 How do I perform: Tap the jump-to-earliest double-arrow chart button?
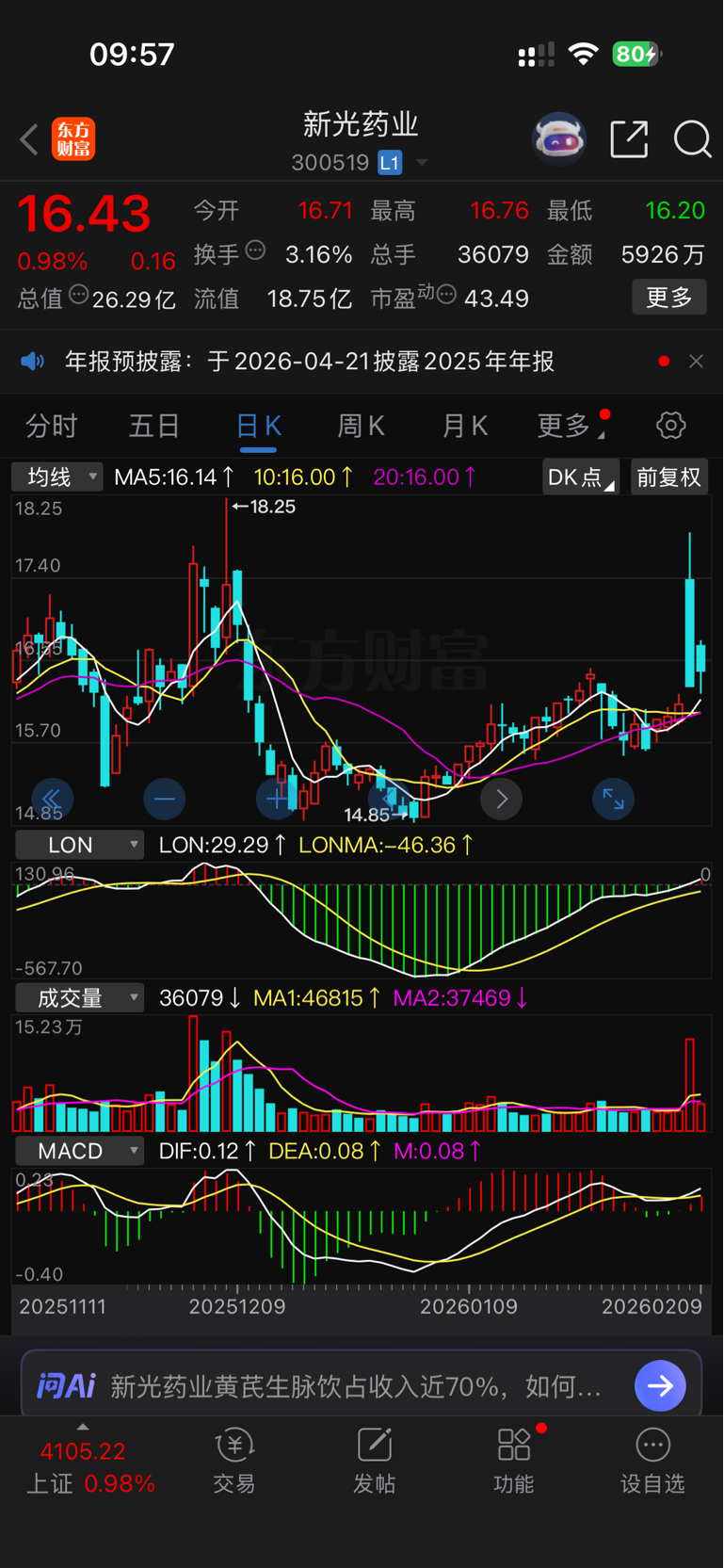click(x=52, y=799)
